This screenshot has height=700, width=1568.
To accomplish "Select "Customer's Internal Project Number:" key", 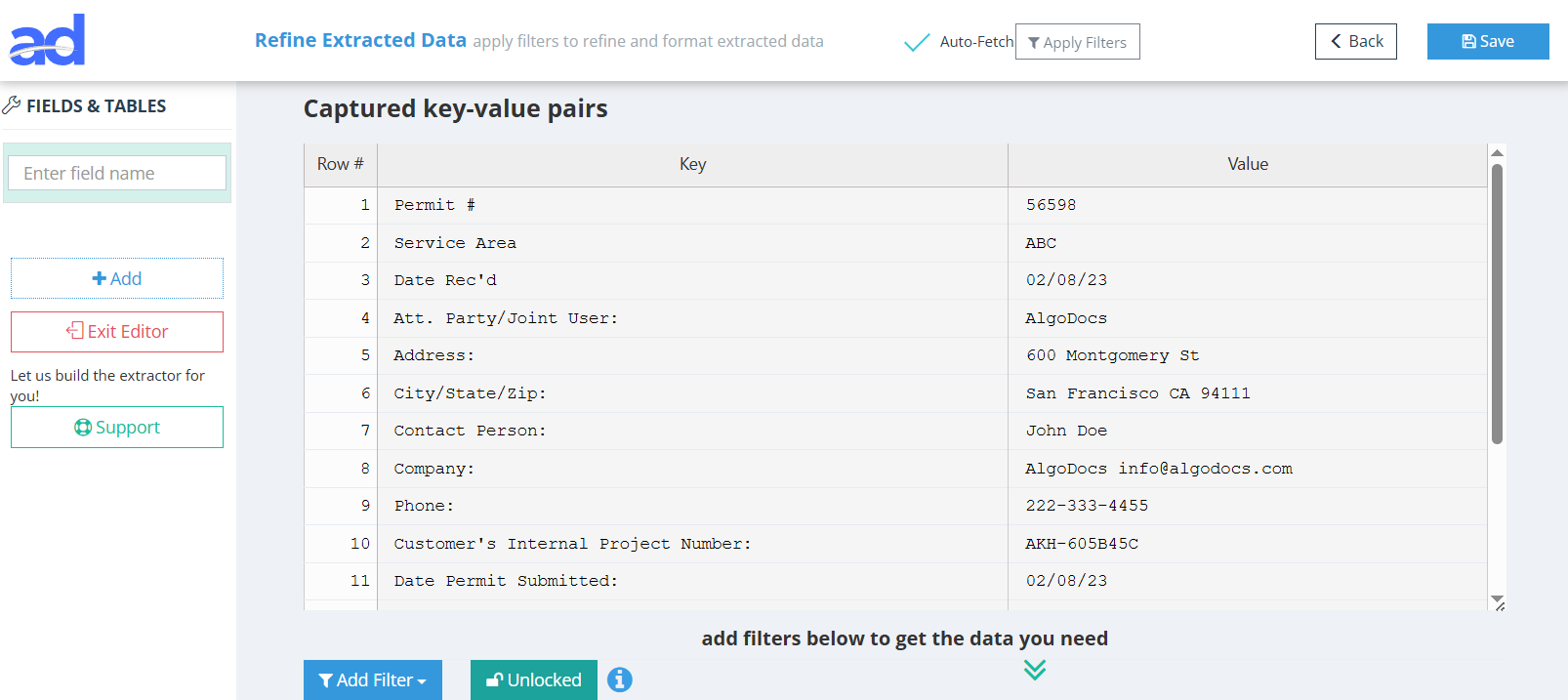I will pos(692,544).
